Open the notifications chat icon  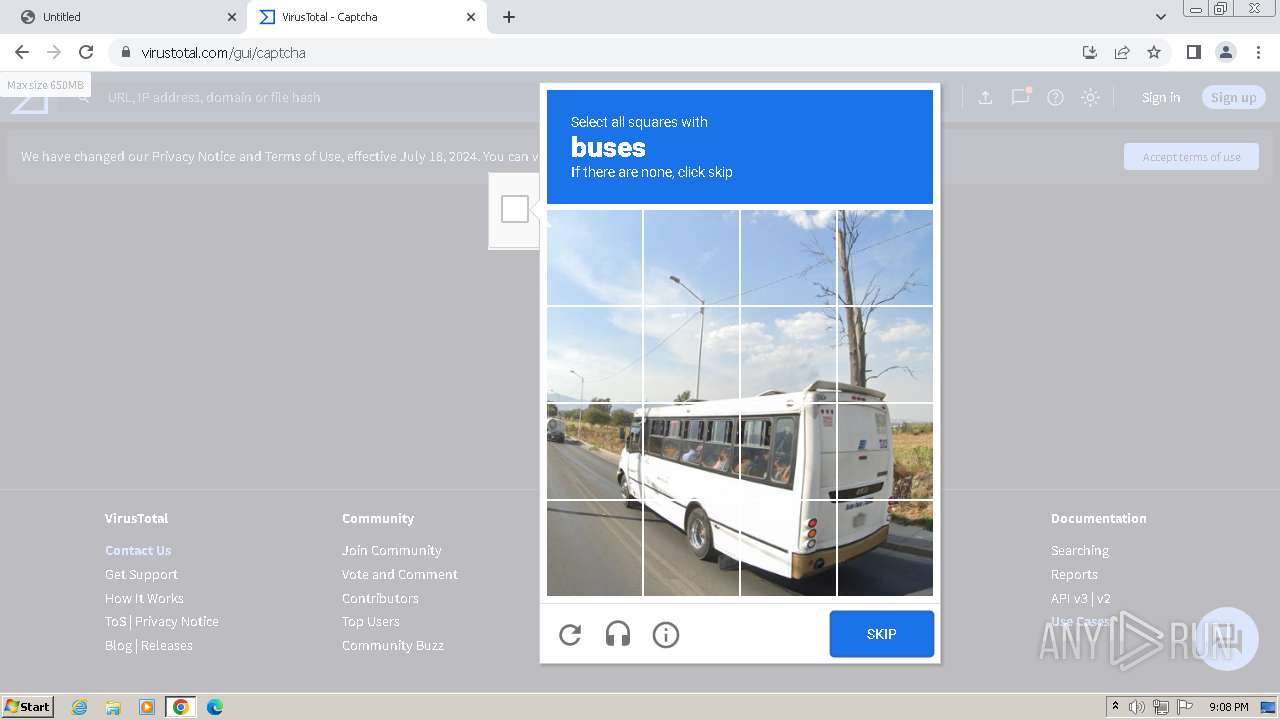pyautogui.click(x=1020, y=97)
